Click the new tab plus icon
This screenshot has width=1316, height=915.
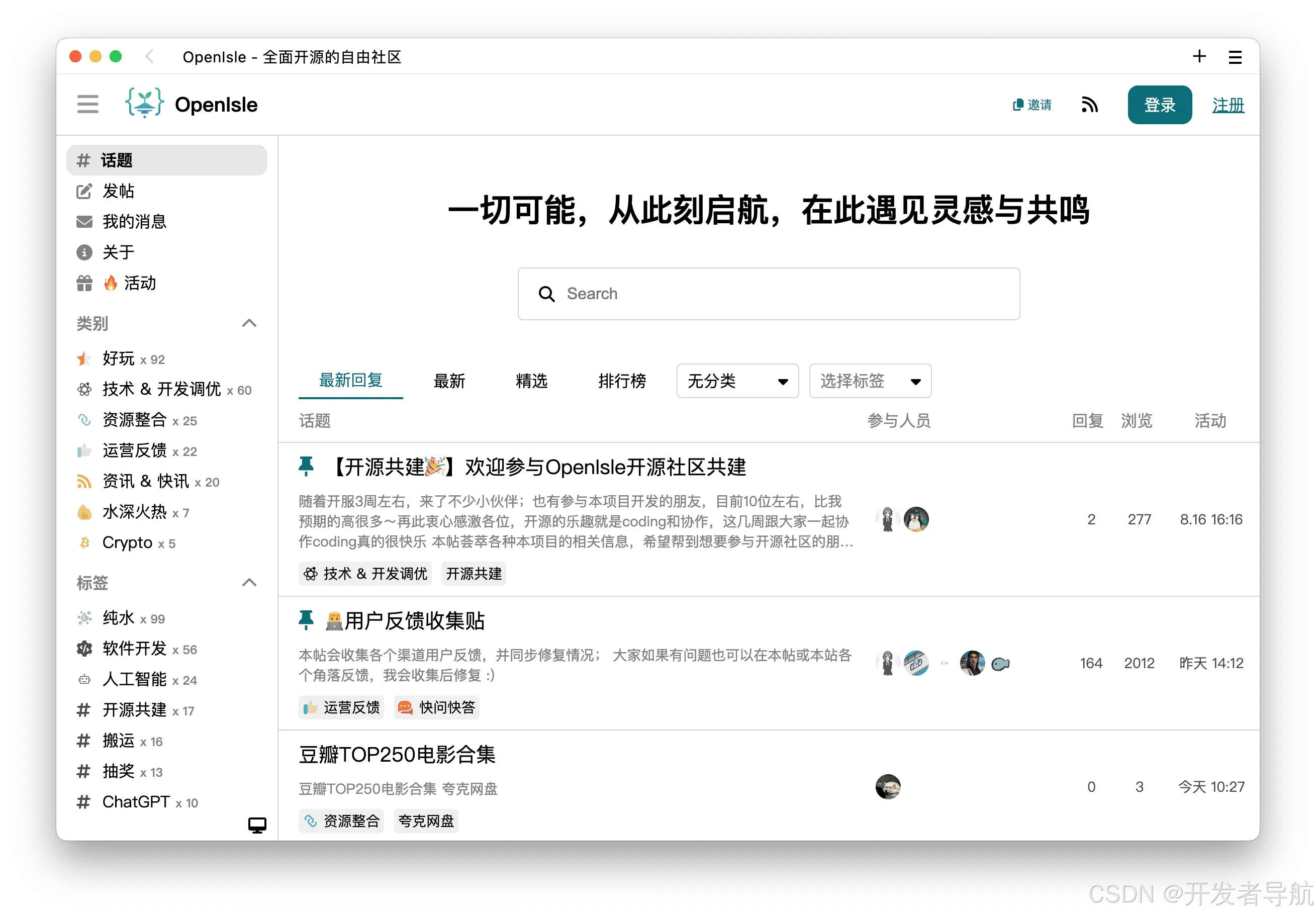point(1199,56)
